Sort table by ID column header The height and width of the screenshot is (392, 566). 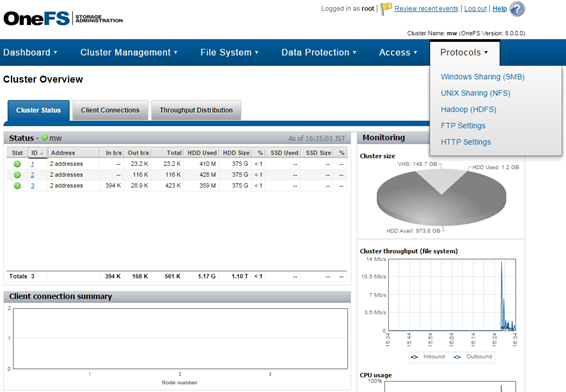pos(37,153)
